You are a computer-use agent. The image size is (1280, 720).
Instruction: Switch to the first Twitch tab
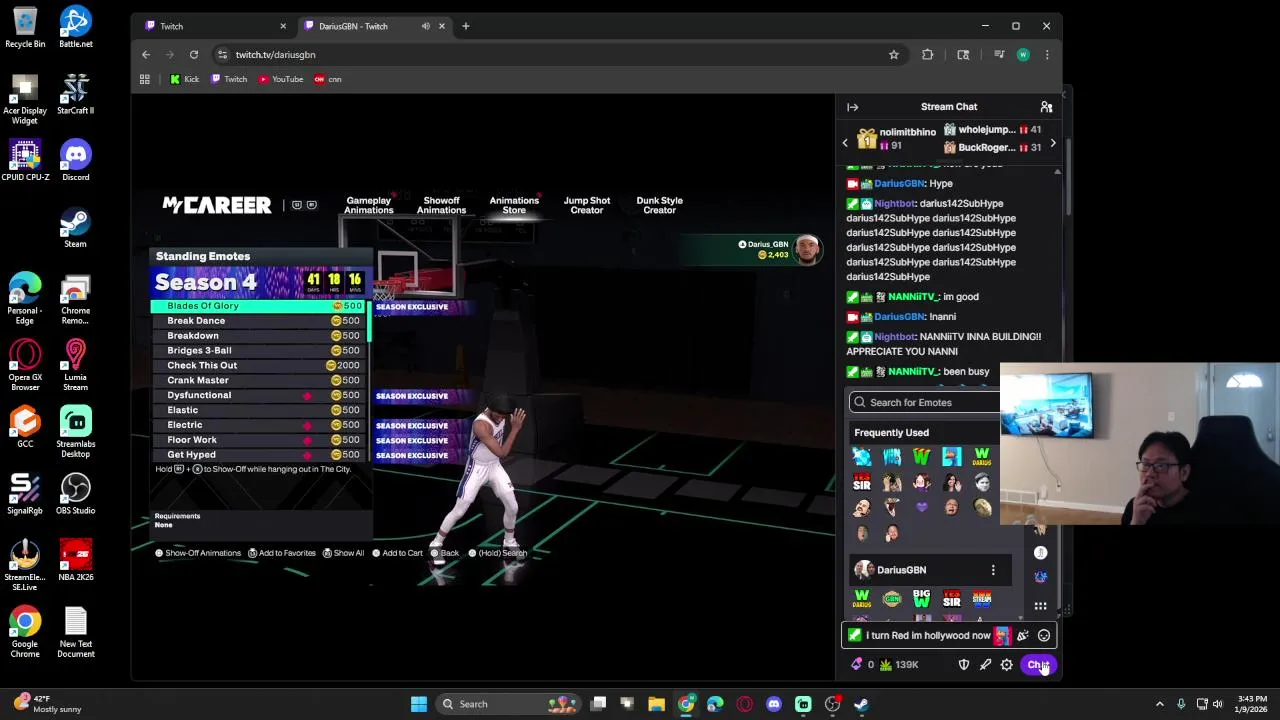[215, 26]
